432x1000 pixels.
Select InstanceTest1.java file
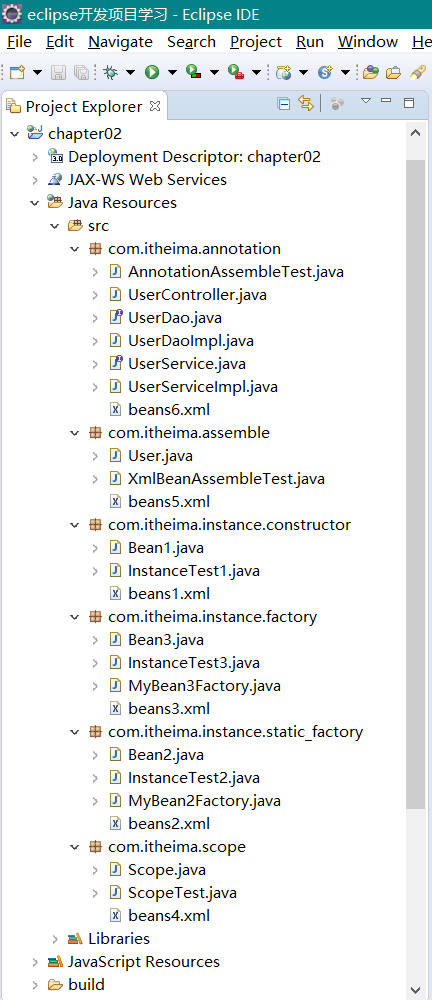point(193,570)
